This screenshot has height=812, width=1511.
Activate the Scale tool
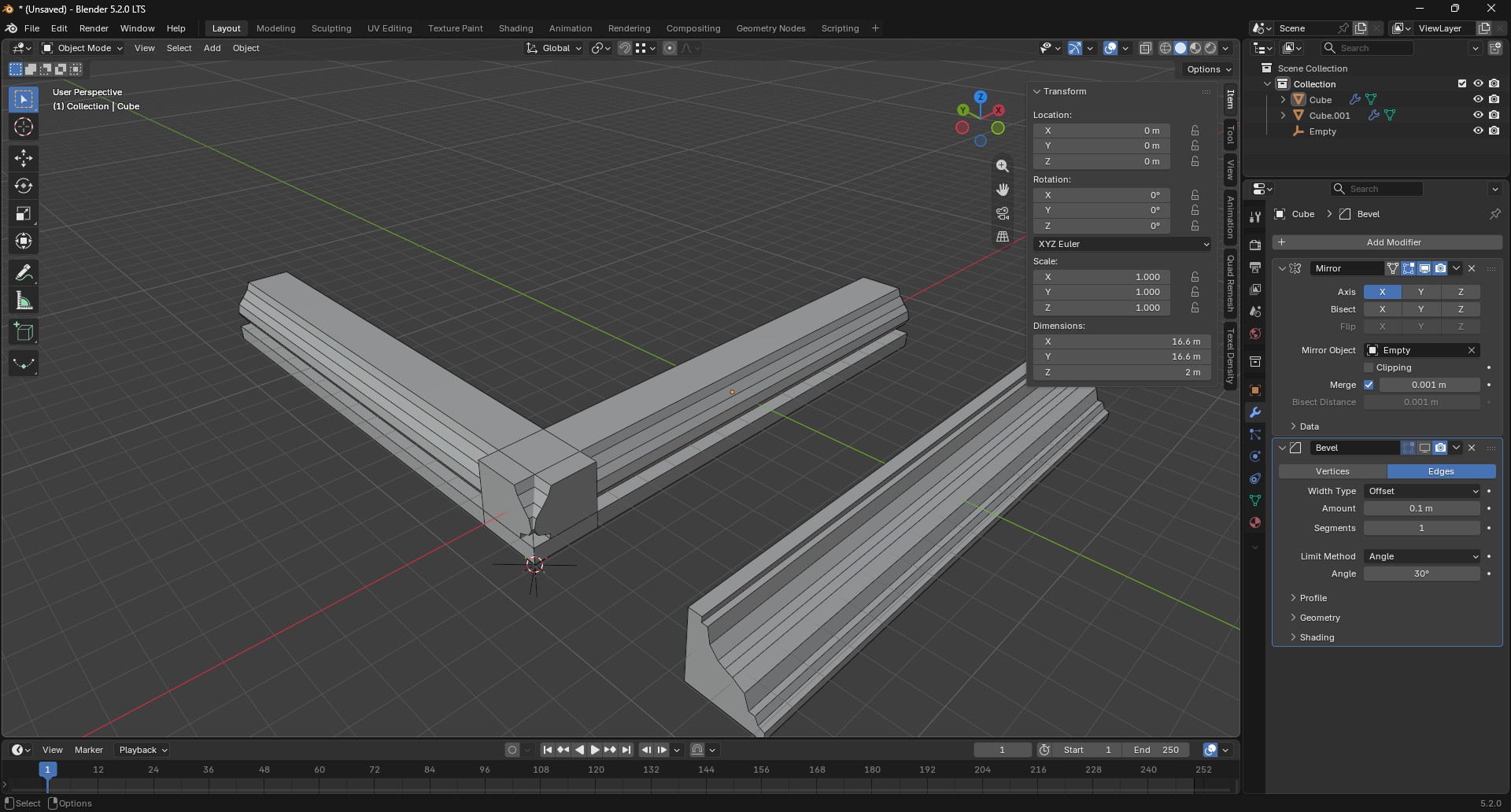24,213
